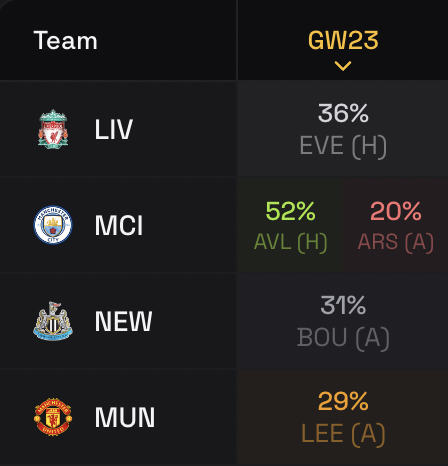Viewport: 448px width, 466px height.
Task: Select the MUN team name
Action: point(125,417)
